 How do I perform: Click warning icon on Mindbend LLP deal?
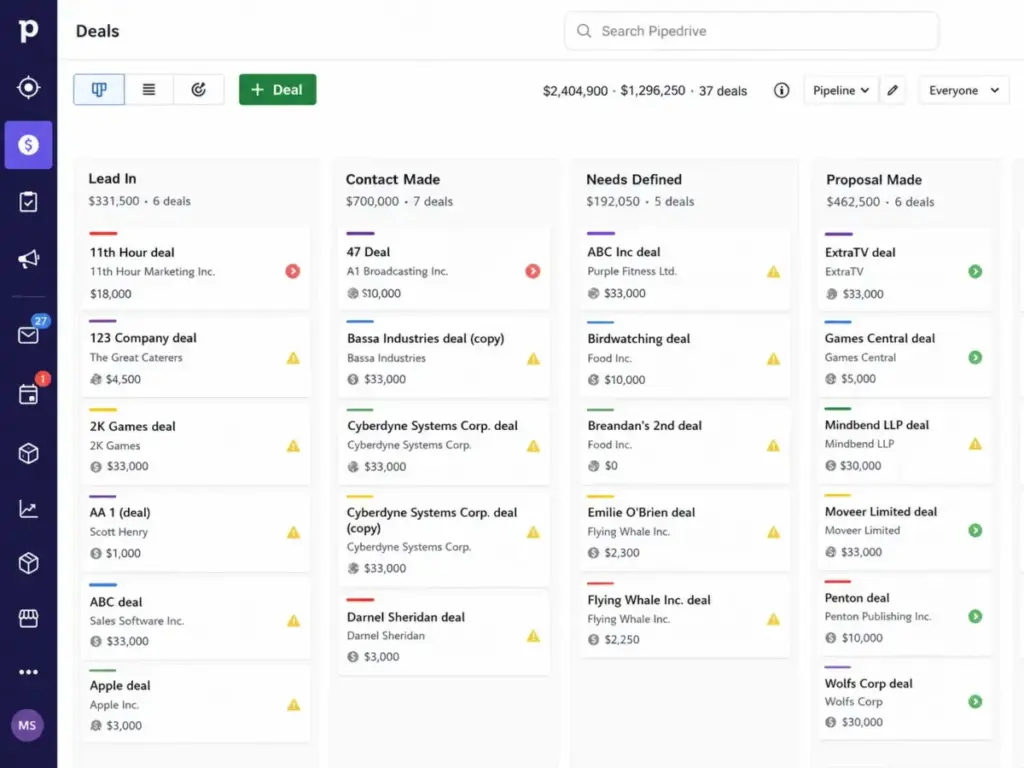975,444
